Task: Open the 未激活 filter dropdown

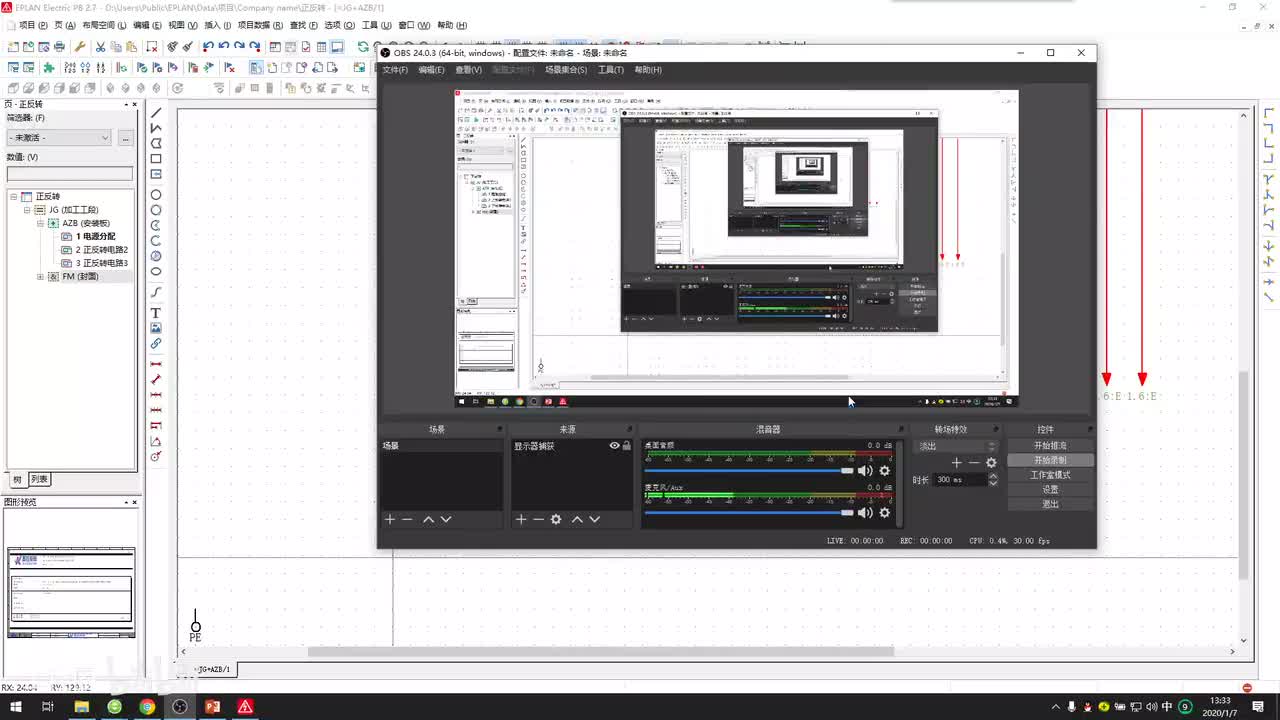Action: tap(59, 138)
